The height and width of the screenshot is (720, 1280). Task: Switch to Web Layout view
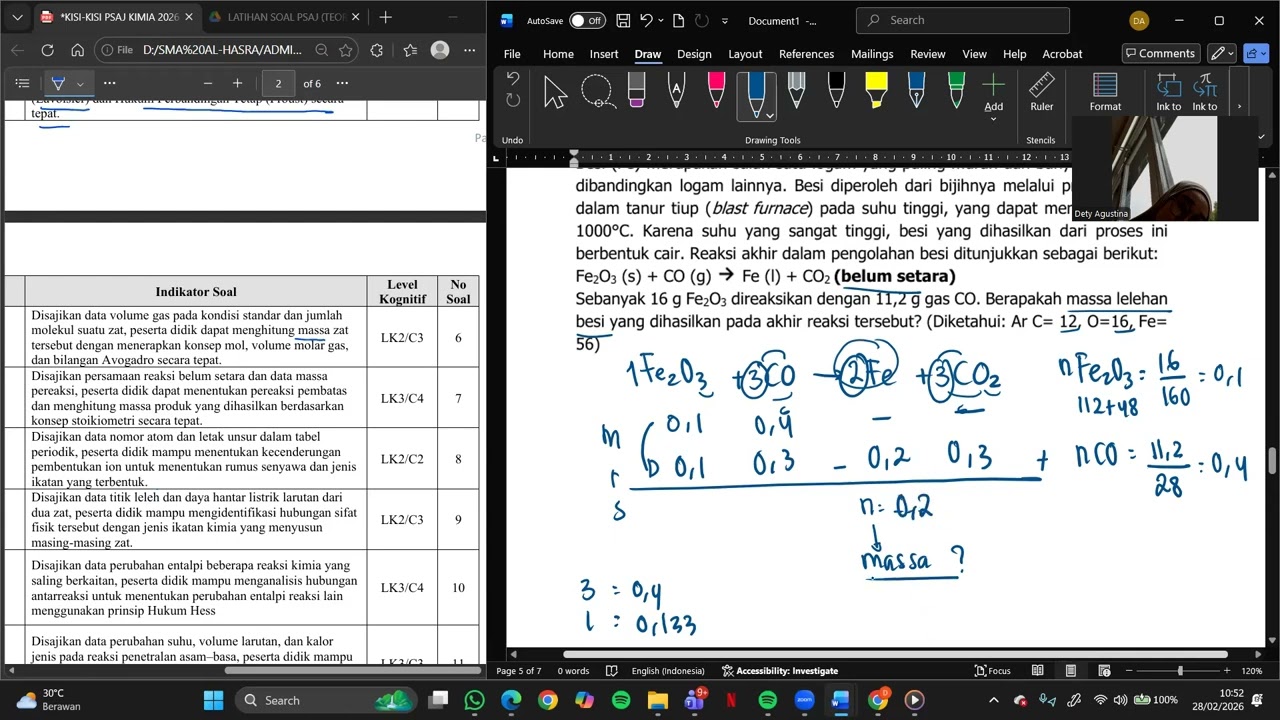[1104, 671]
